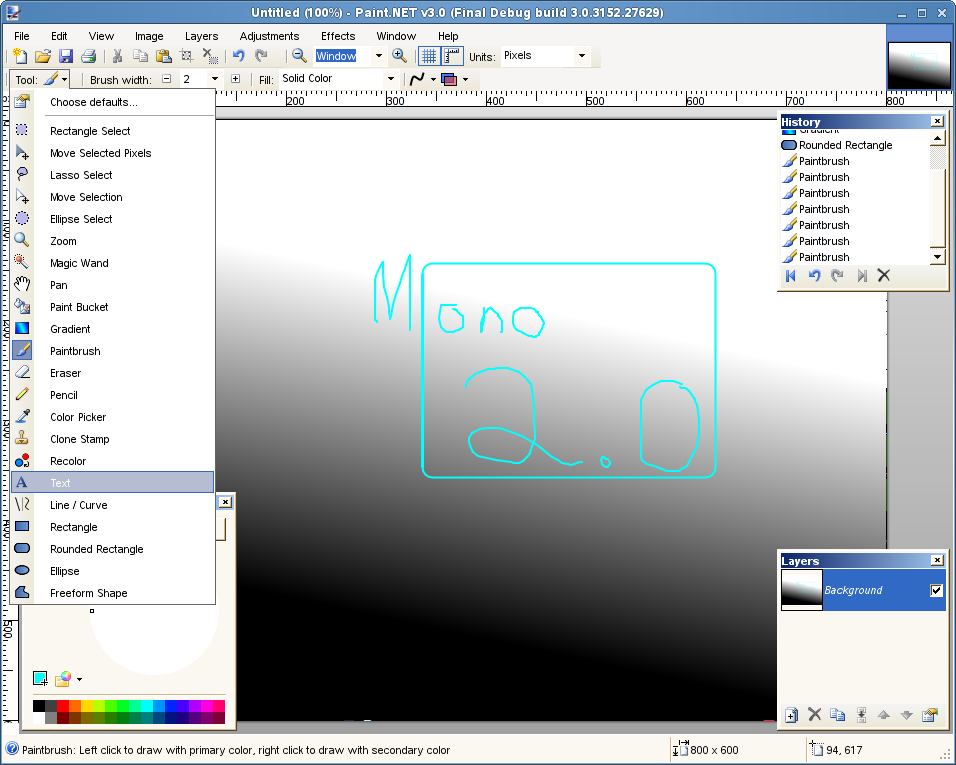The width and height of the screenshot is (956, 765).
Task: Click the Undo arrow in toolbar
Action: (238, 56)
